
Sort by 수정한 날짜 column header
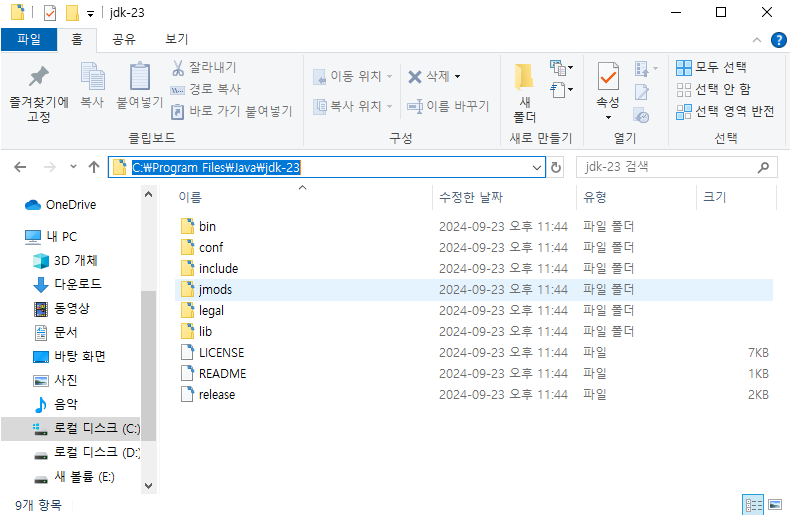[503, 197]
